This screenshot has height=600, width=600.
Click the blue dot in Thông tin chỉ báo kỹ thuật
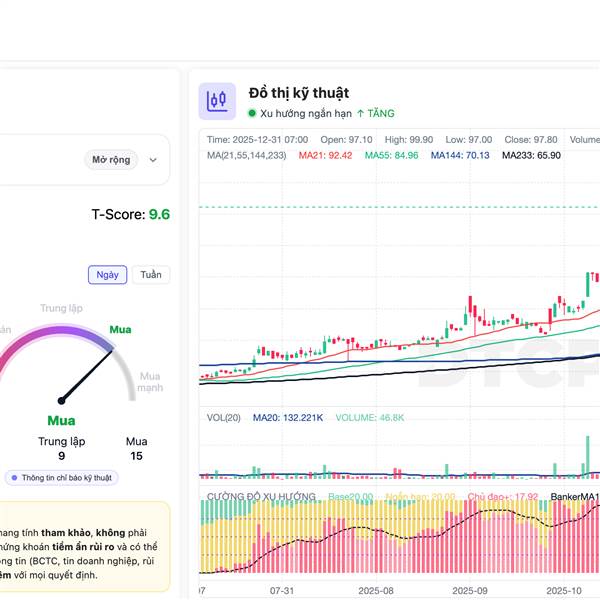(x=15, y=478)
